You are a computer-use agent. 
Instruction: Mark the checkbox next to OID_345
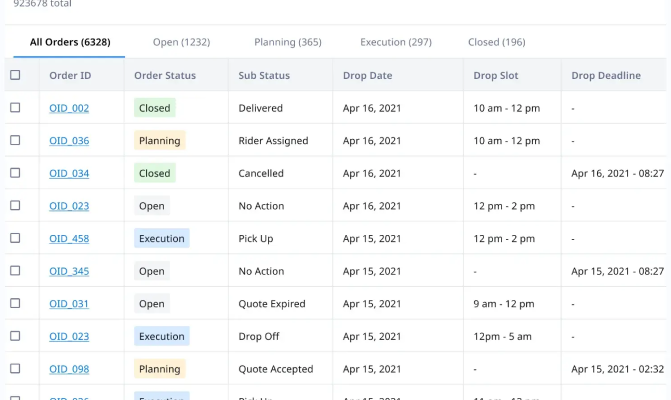point(15,271)
